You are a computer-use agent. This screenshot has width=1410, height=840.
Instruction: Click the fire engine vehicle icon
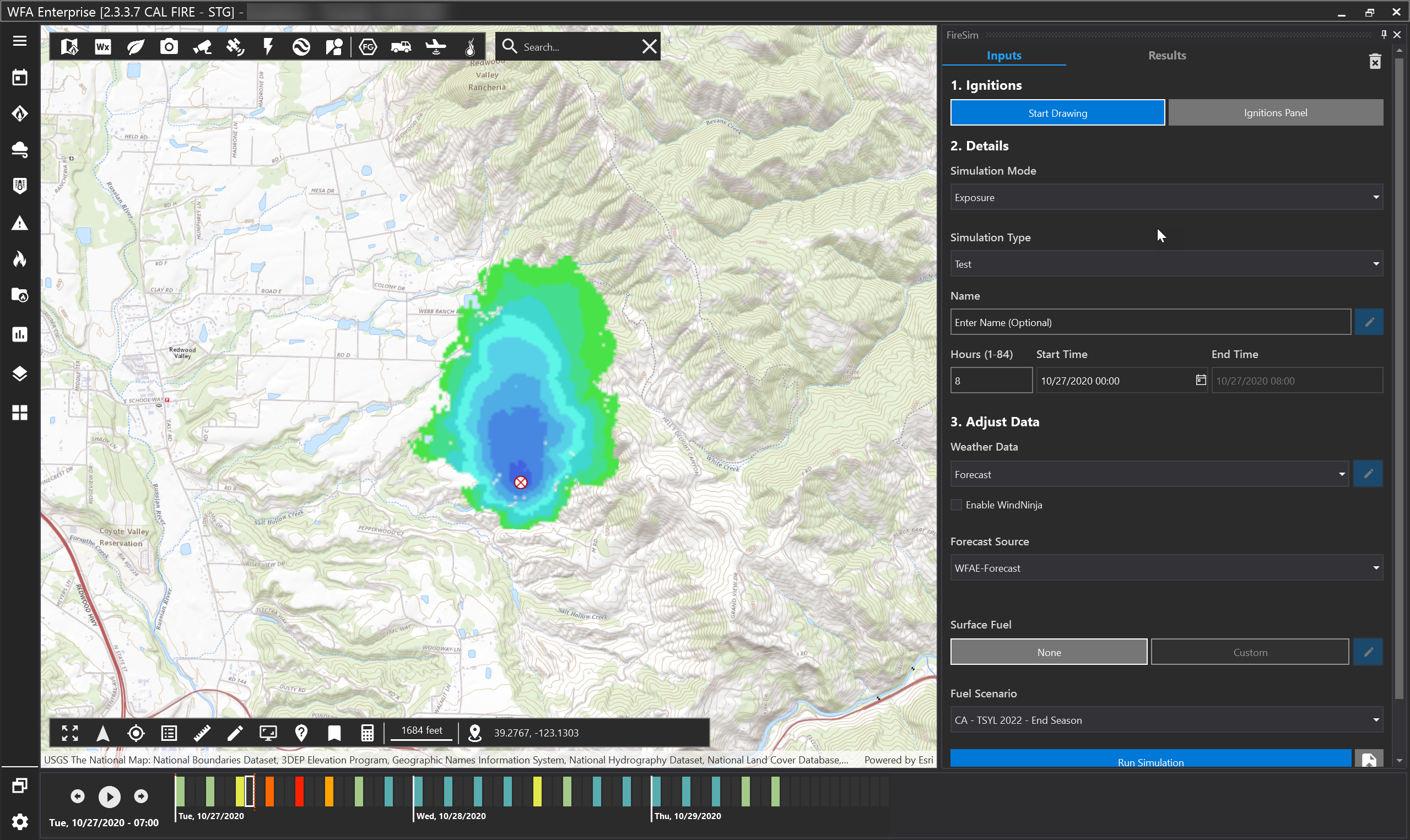click(x=401, y=46)
